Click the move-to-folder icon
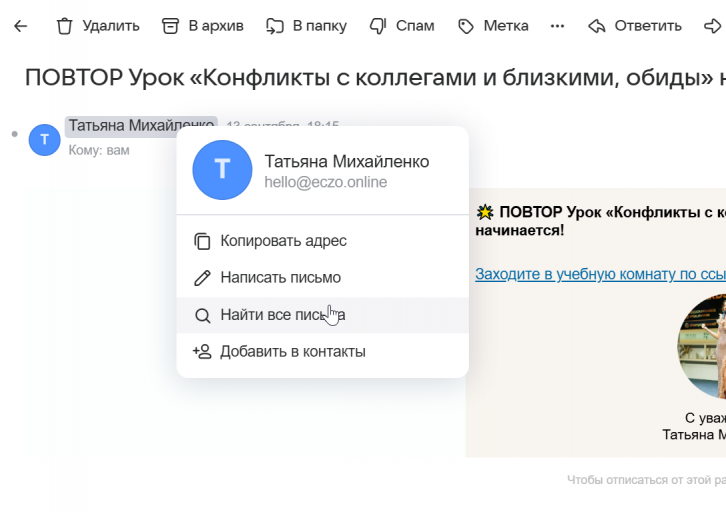The image size is (726, 512). pos(275,26)
